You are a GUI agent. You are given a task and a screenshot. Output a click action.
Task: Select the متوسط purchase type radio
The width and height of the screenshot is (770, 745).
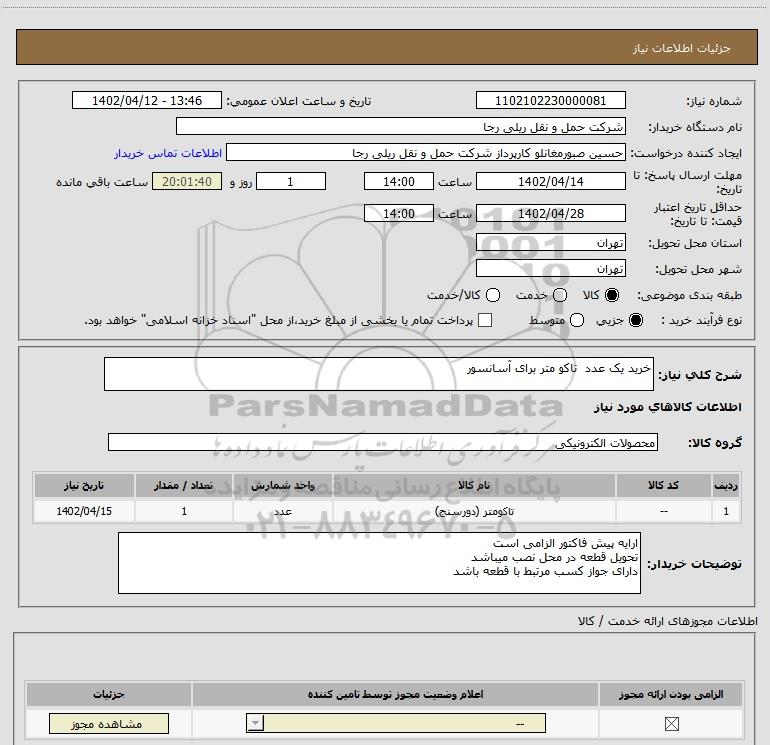tap(577, 320)
